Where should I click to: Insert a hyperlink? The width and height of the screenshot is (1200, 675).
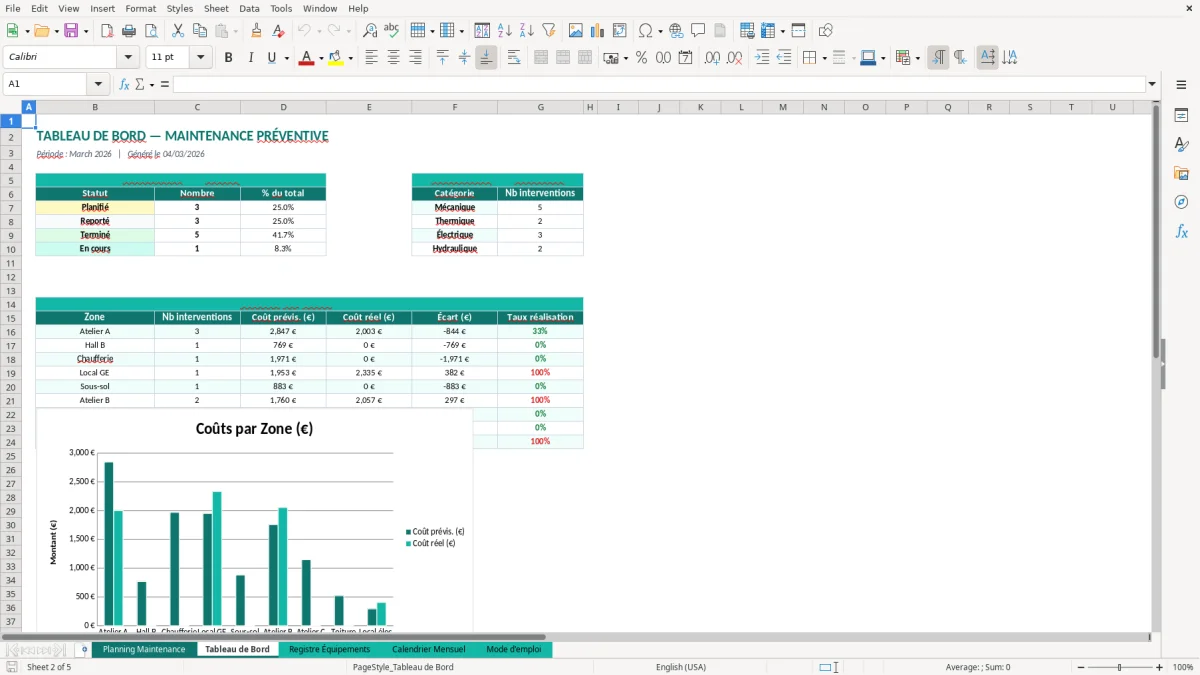click(x=676, y=31)
